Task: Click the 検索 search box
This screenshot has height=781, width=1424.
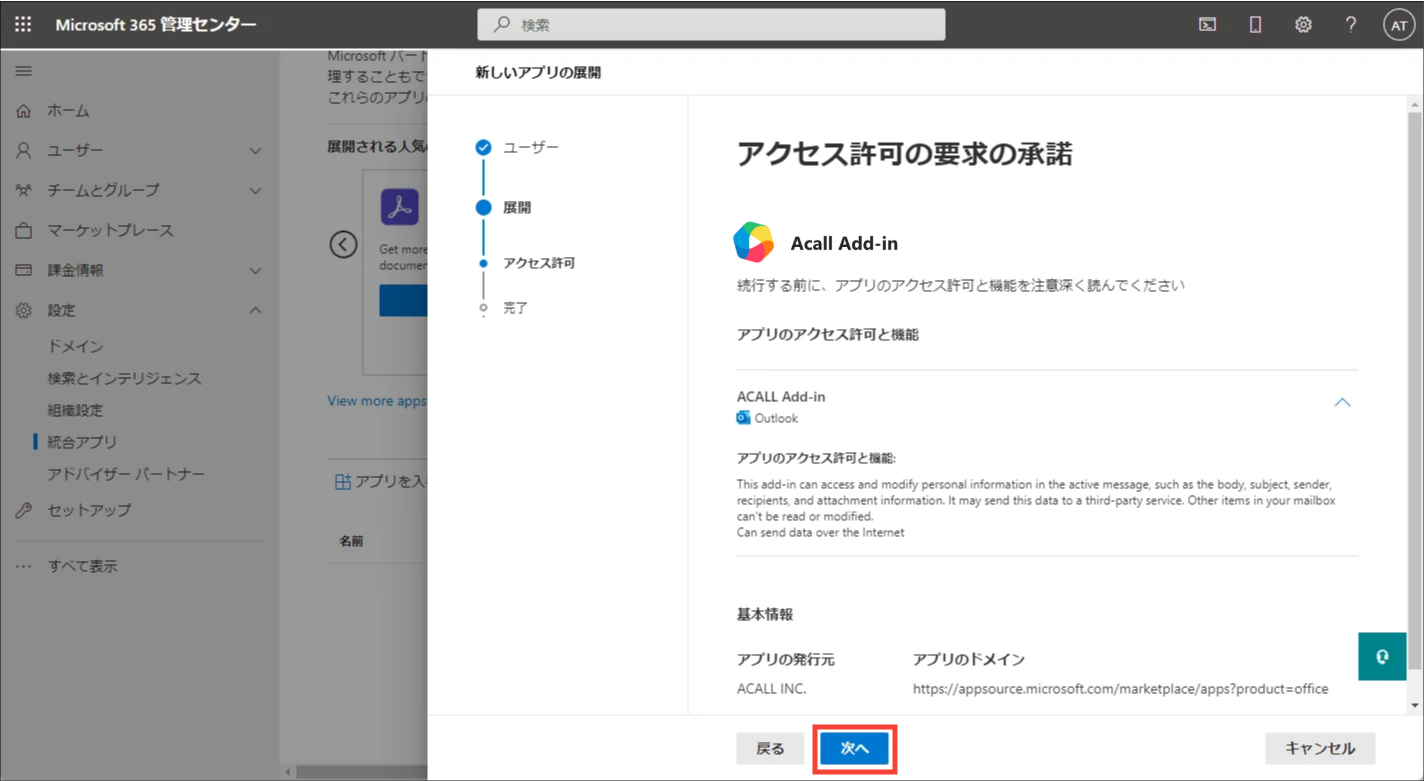Action: [711, 25]
